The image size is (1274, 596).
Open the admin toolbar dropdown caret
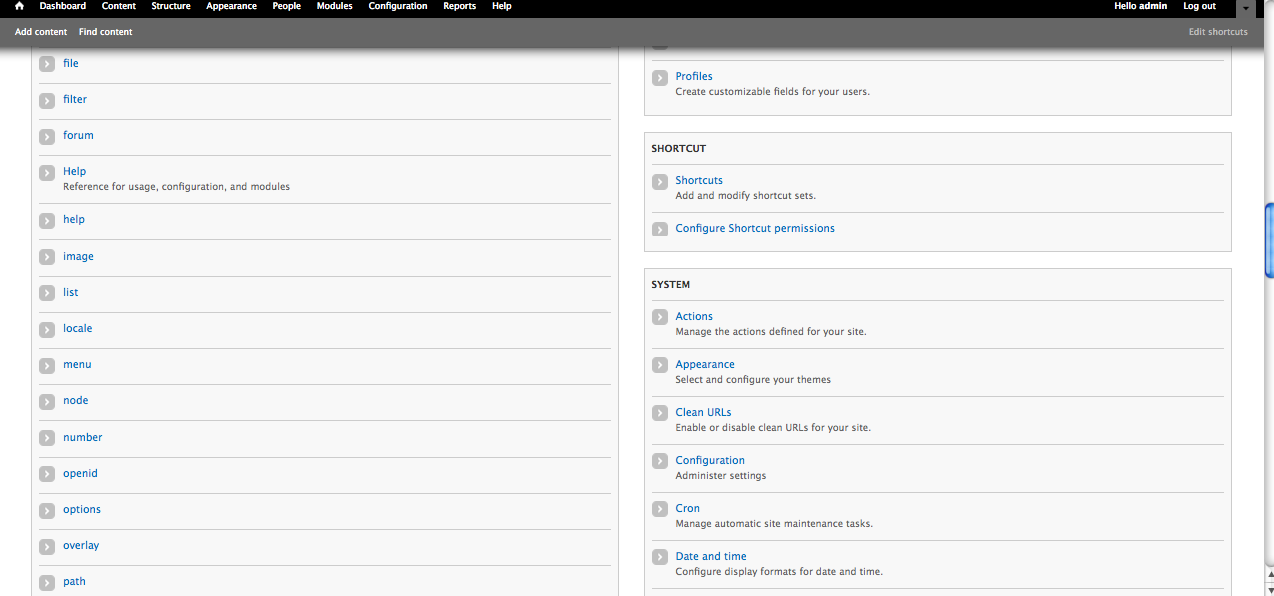click(1244, 8)
